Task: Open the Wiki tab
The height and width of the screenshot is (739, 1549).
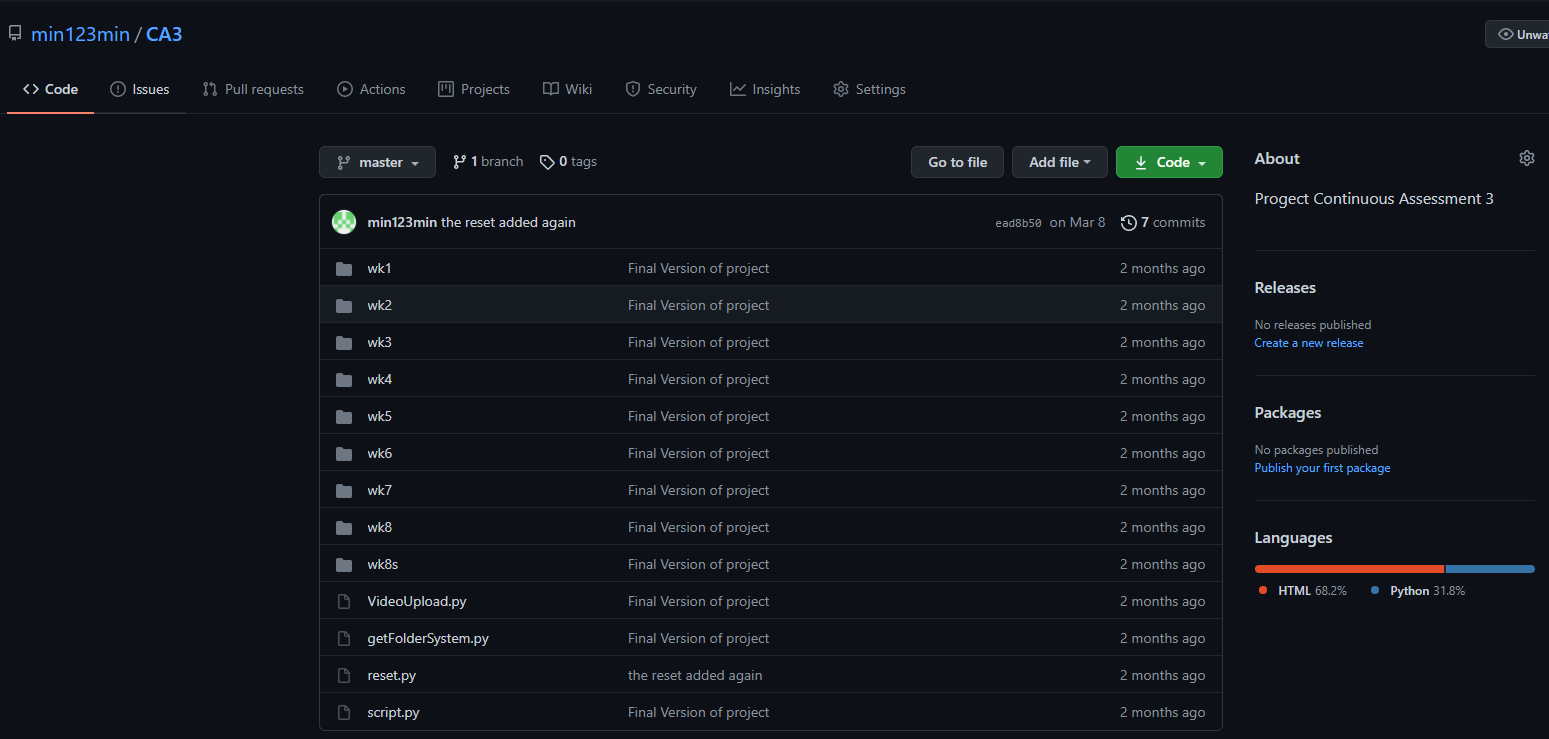Action: point(567,89)
